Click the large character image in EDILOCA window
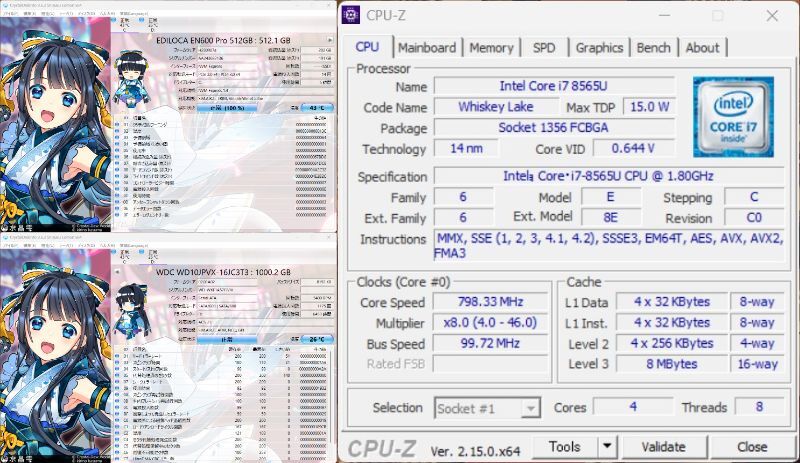Screen dimensions: 800x463 point(55,125)
